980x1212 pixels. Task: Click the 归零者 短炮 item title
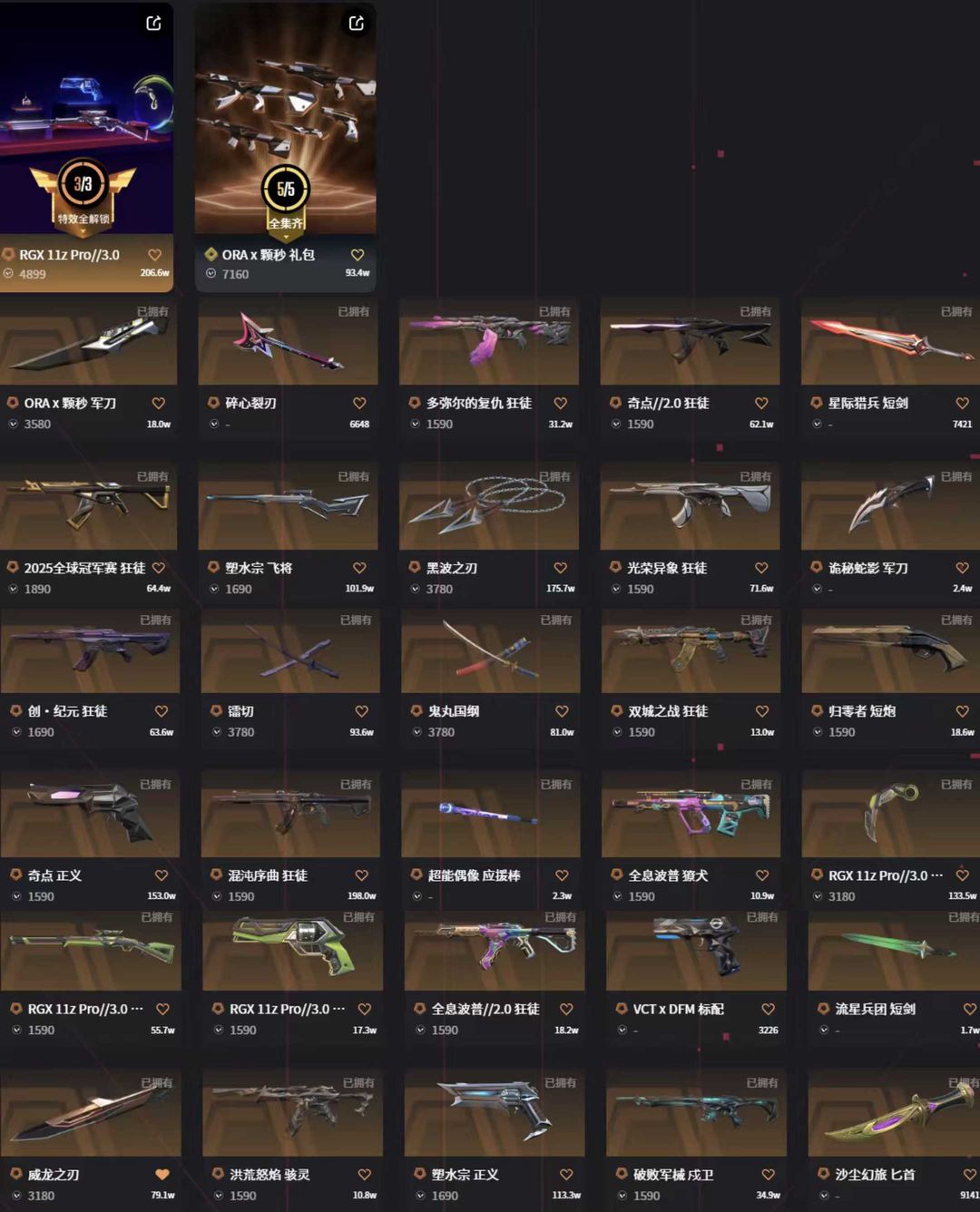(x=861, y=711)
